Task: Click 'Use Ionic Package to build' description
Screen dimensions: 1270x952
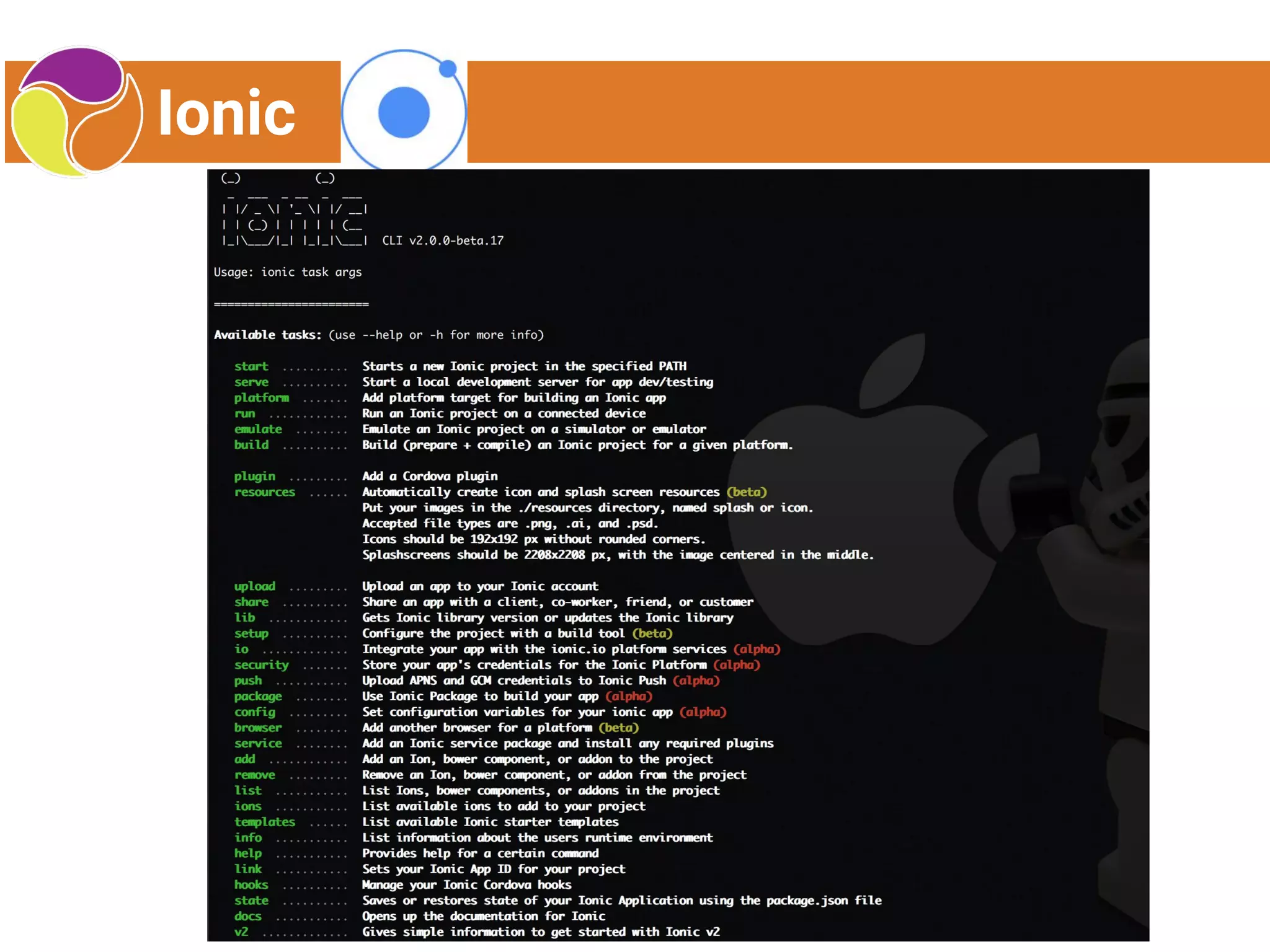Action: click(481, 697)
